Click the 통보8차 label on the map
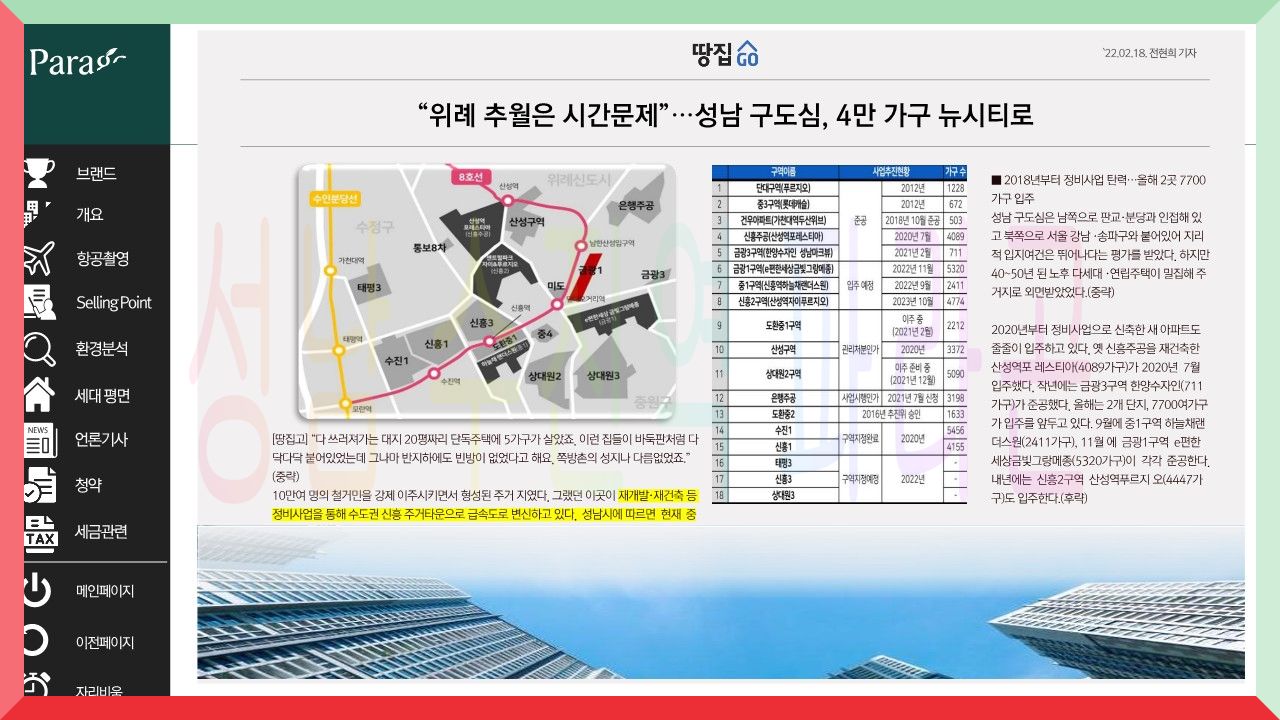This screenshot has height=720, width=1280. (430, 246)
